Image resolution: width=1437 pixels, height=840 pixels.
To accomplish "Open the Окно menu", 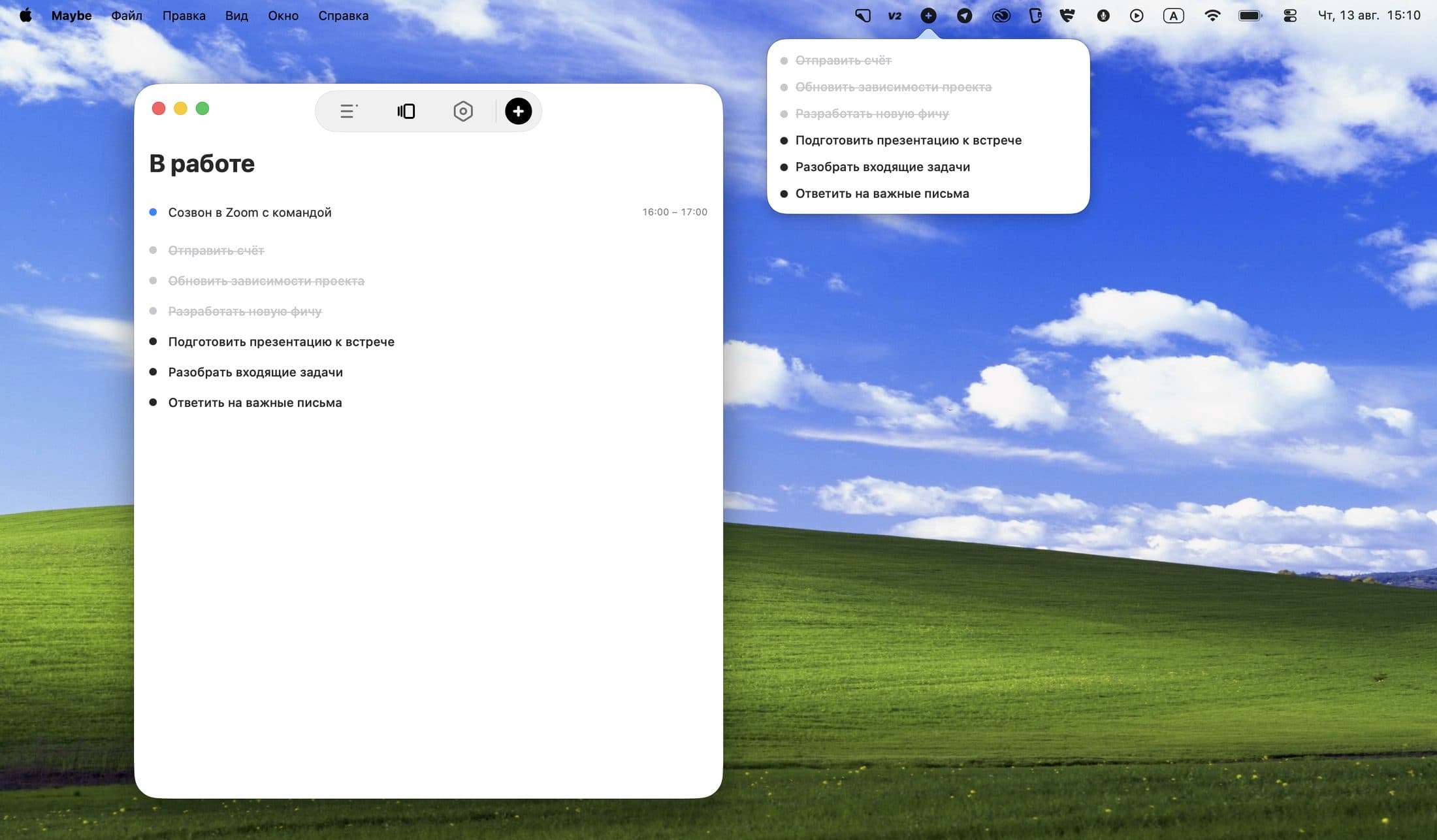I will [283, 15].
